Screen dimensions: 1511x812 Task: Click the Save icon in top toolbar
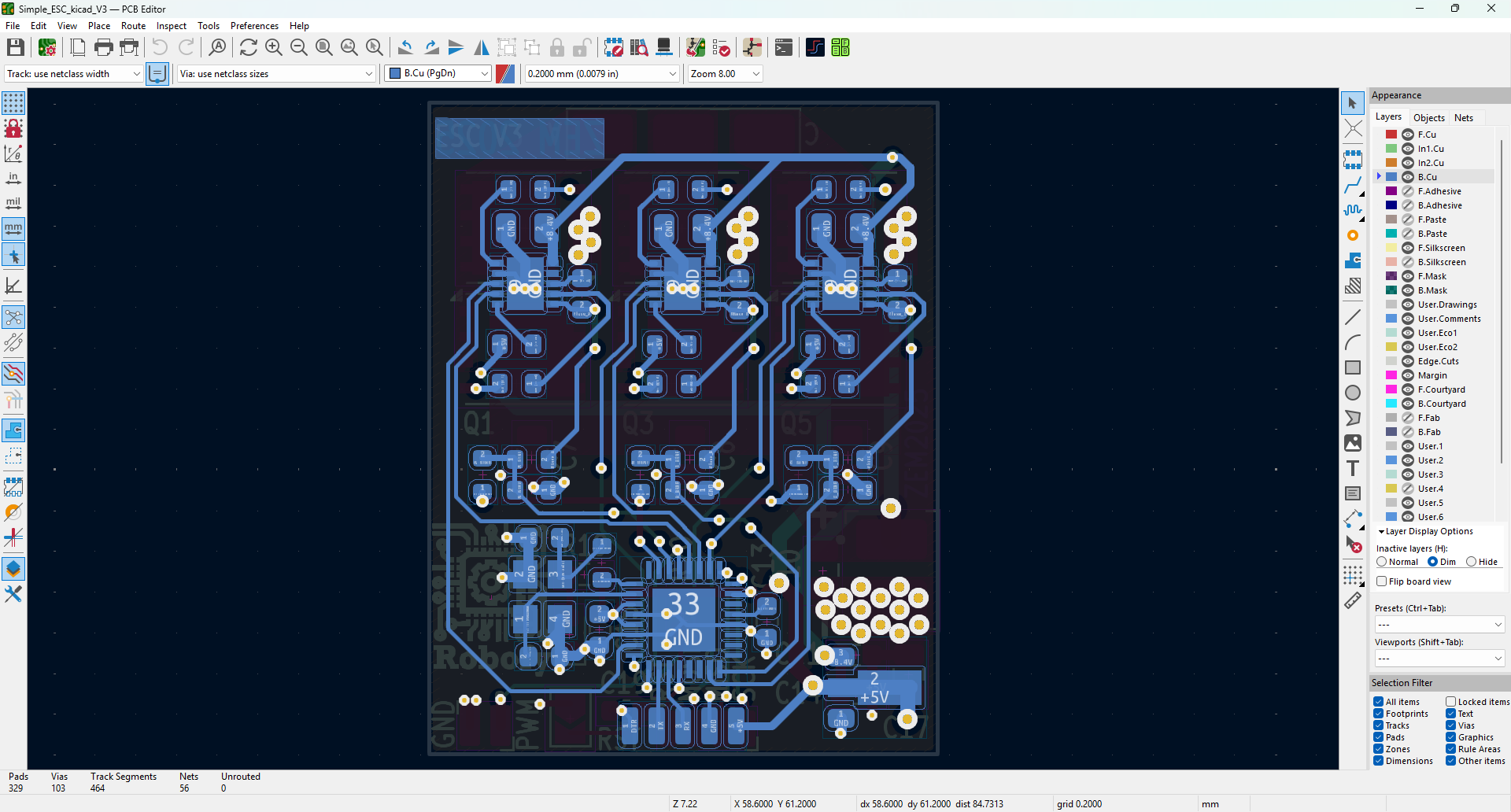click(x=15, y=48)
